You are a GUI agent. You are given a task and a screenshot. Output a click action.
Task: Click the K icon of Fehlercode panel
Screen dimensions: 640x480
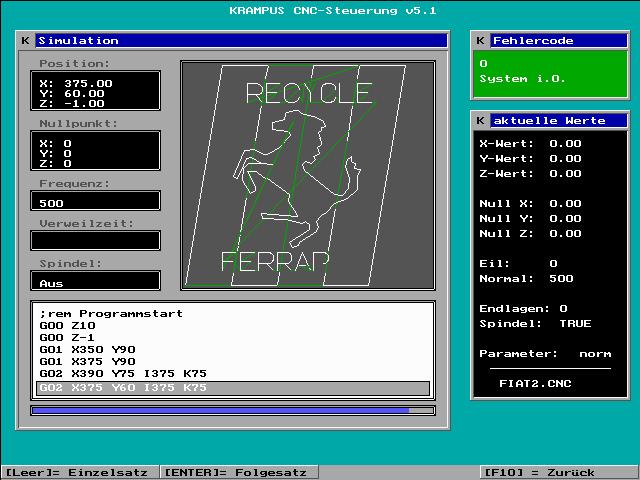click(480, 40)
